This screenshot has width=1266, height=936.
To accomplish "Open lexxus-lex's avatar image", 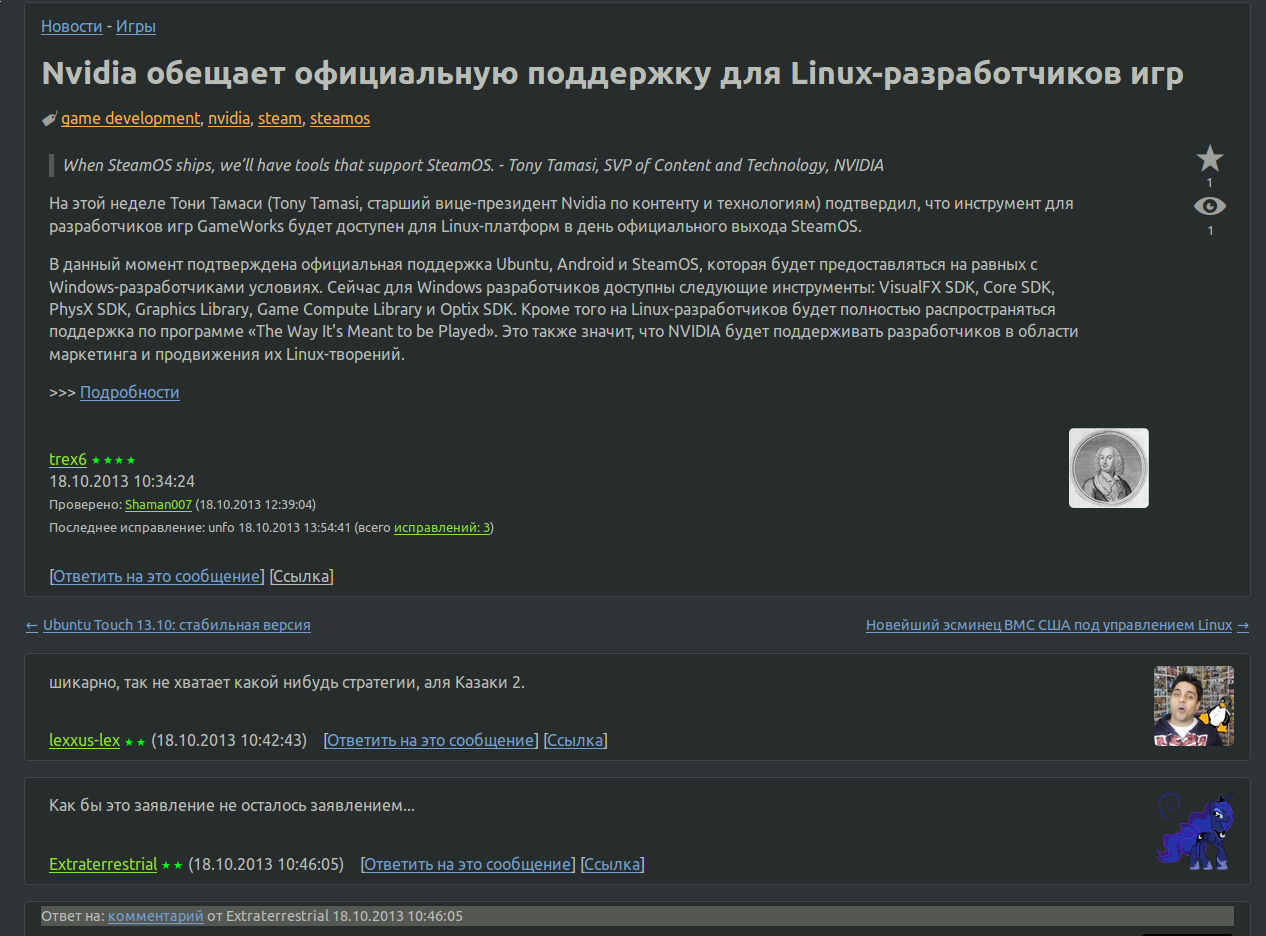I will pos(1193,706).
